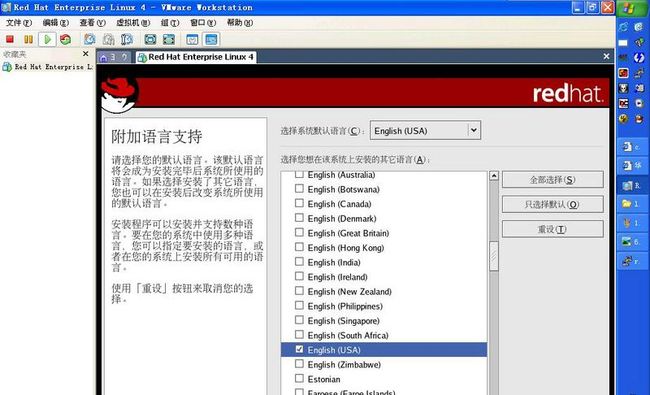Check Estonian language box

(299, 378)
